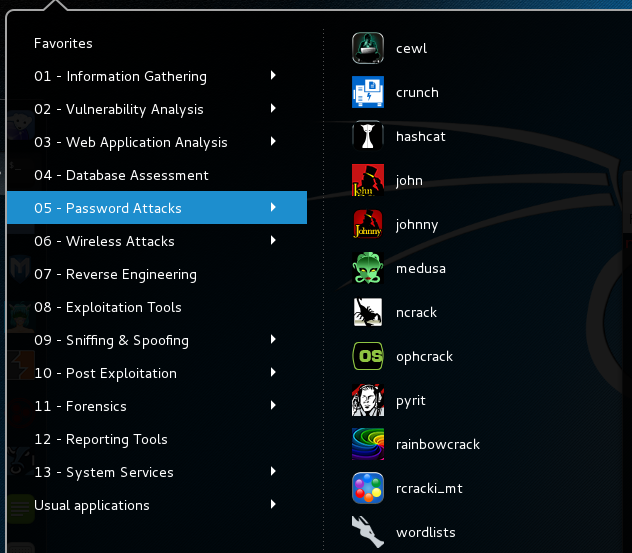Expand Post Exploitation submenu arrow

[x=273, y=372]
